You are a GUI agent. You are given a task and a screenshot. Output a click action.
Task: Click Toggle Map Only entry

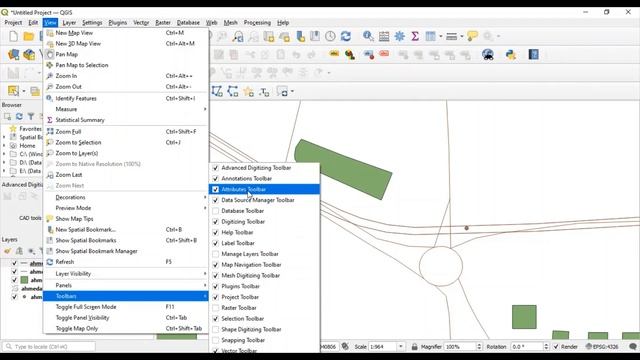pos(126,329)
